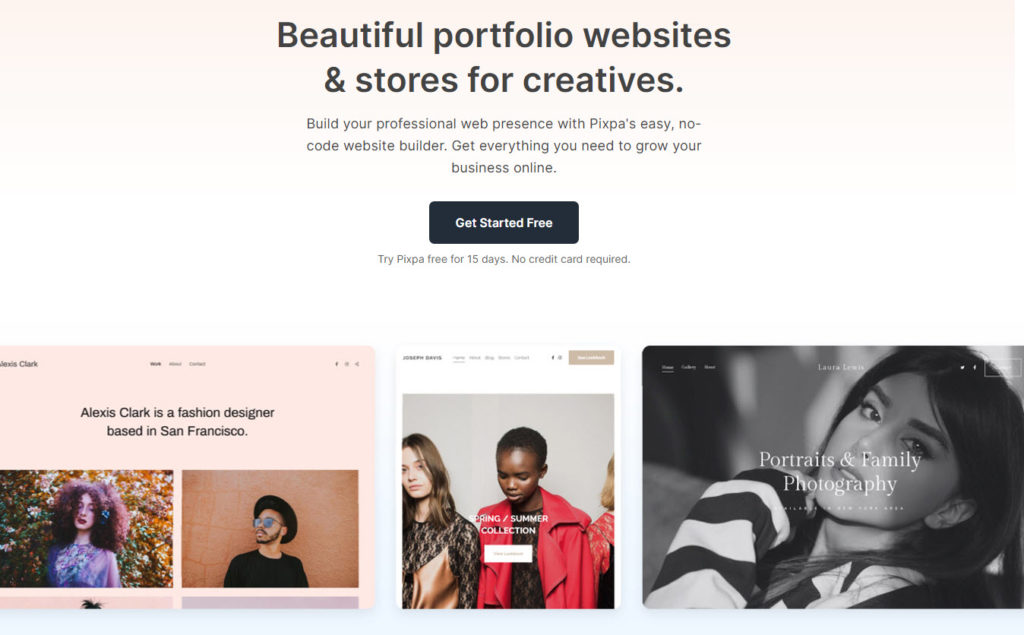
Task: Click the share icon in Alexis Clark template
Action: coord(357,364)
